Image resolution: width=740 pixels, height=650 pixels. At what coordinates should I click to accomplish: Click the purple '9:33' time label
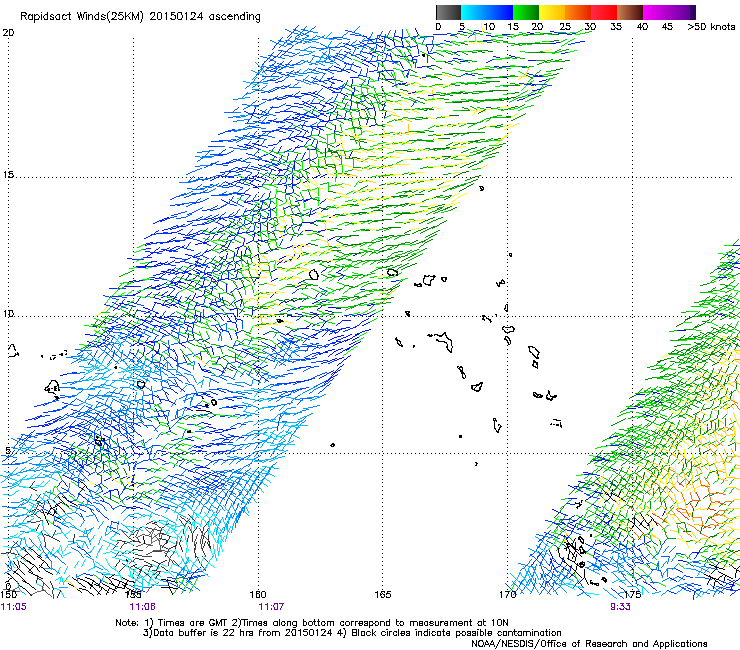[620, 607]
